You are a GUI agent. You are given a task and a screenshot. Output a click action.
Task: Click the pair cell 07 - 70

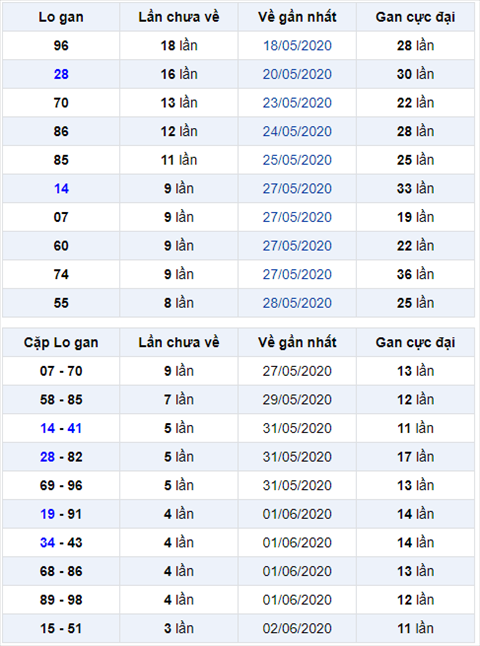coord(61,371)
